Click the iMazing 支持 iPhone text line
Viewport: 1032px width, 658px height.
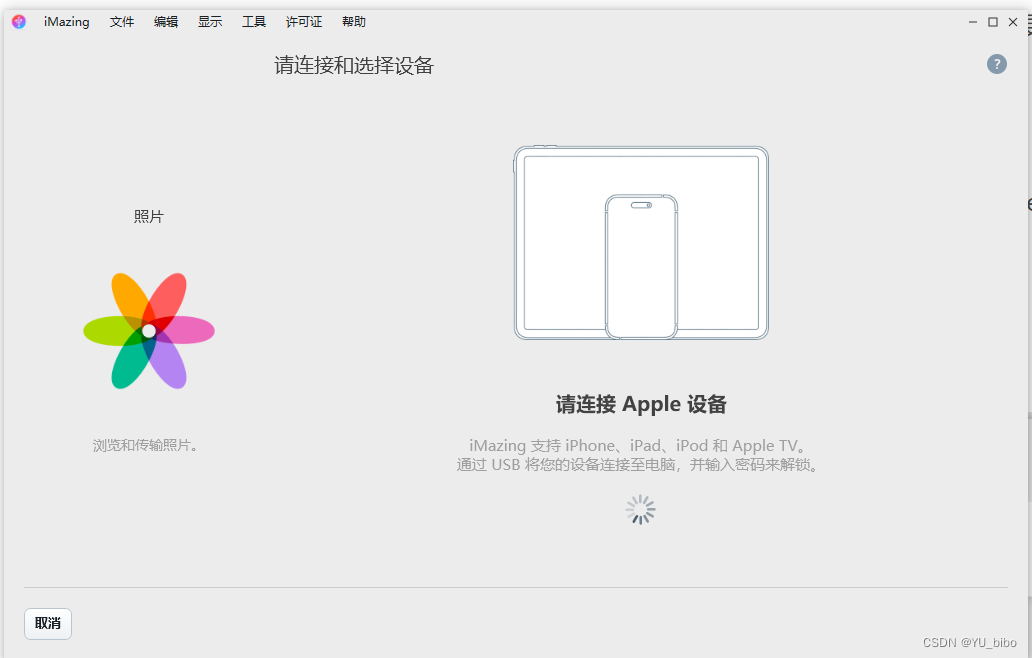tap(637, 445)
